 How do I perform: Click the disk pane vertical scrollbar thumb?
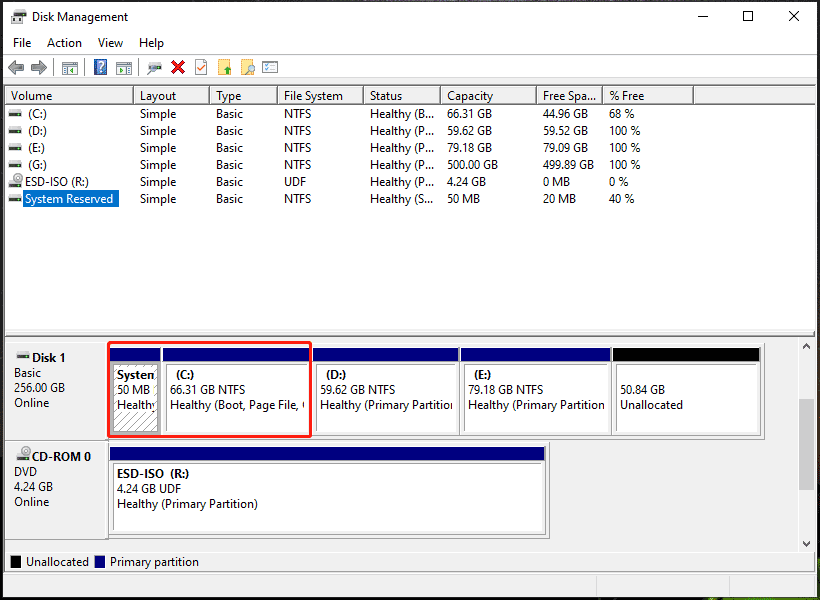[806, 445]
